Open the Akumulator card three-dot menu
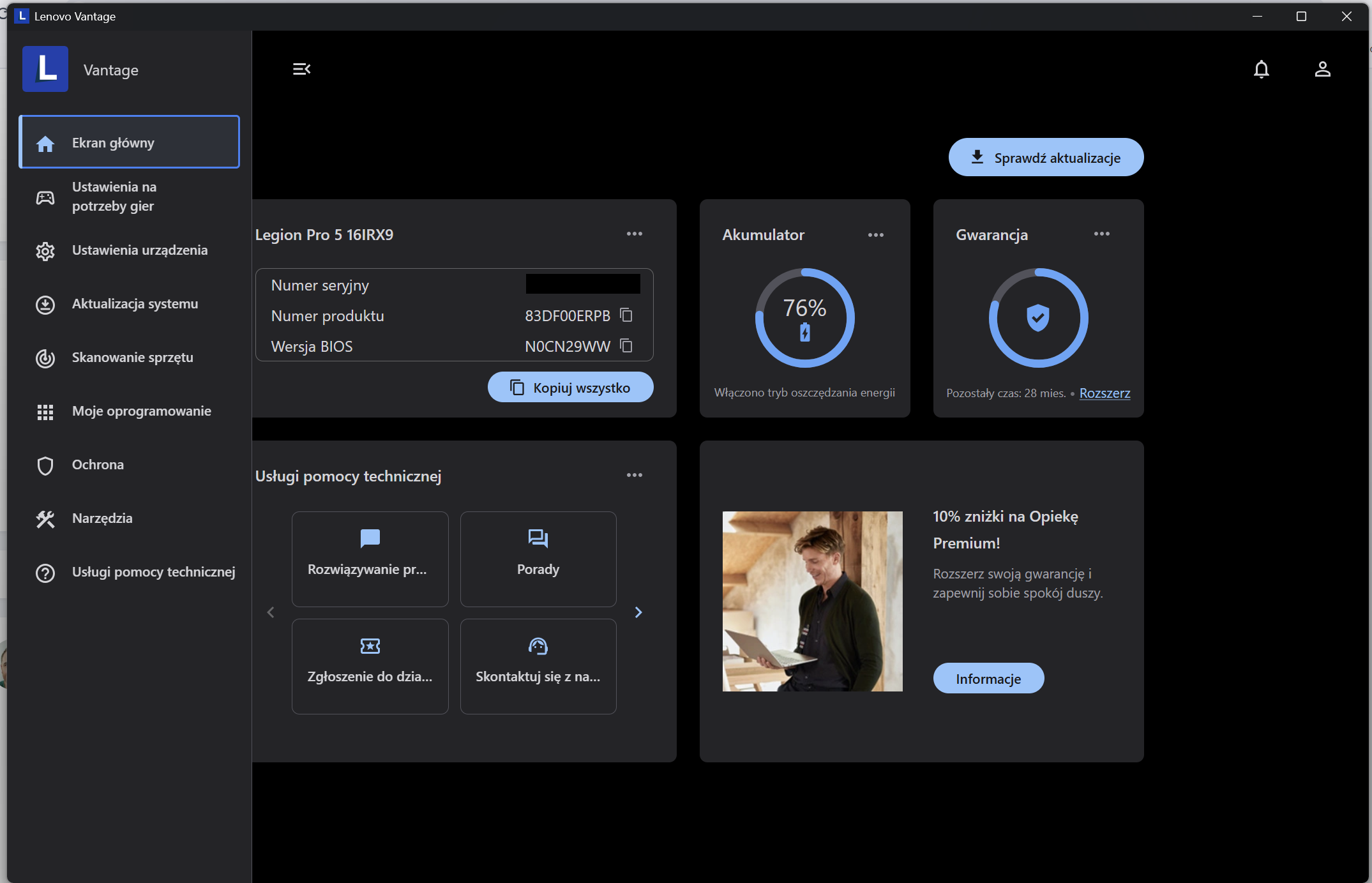Image resolution: width=1372 pixels, height=883 pixels. pyautogui.click(x=875, y=235)
